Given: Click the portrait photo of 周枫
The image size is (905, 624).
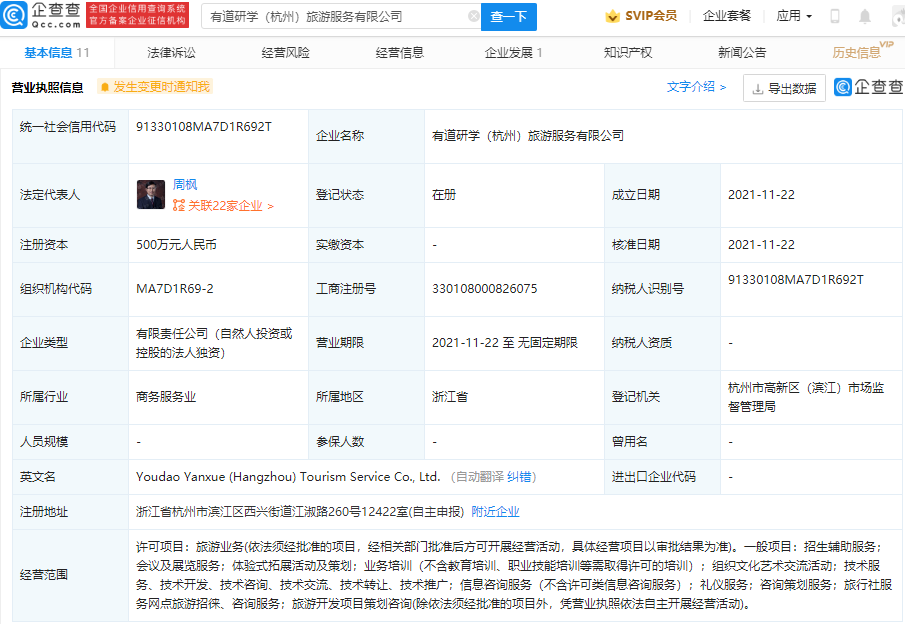Looking at the screenshot, I should click(x=151, y=195).
